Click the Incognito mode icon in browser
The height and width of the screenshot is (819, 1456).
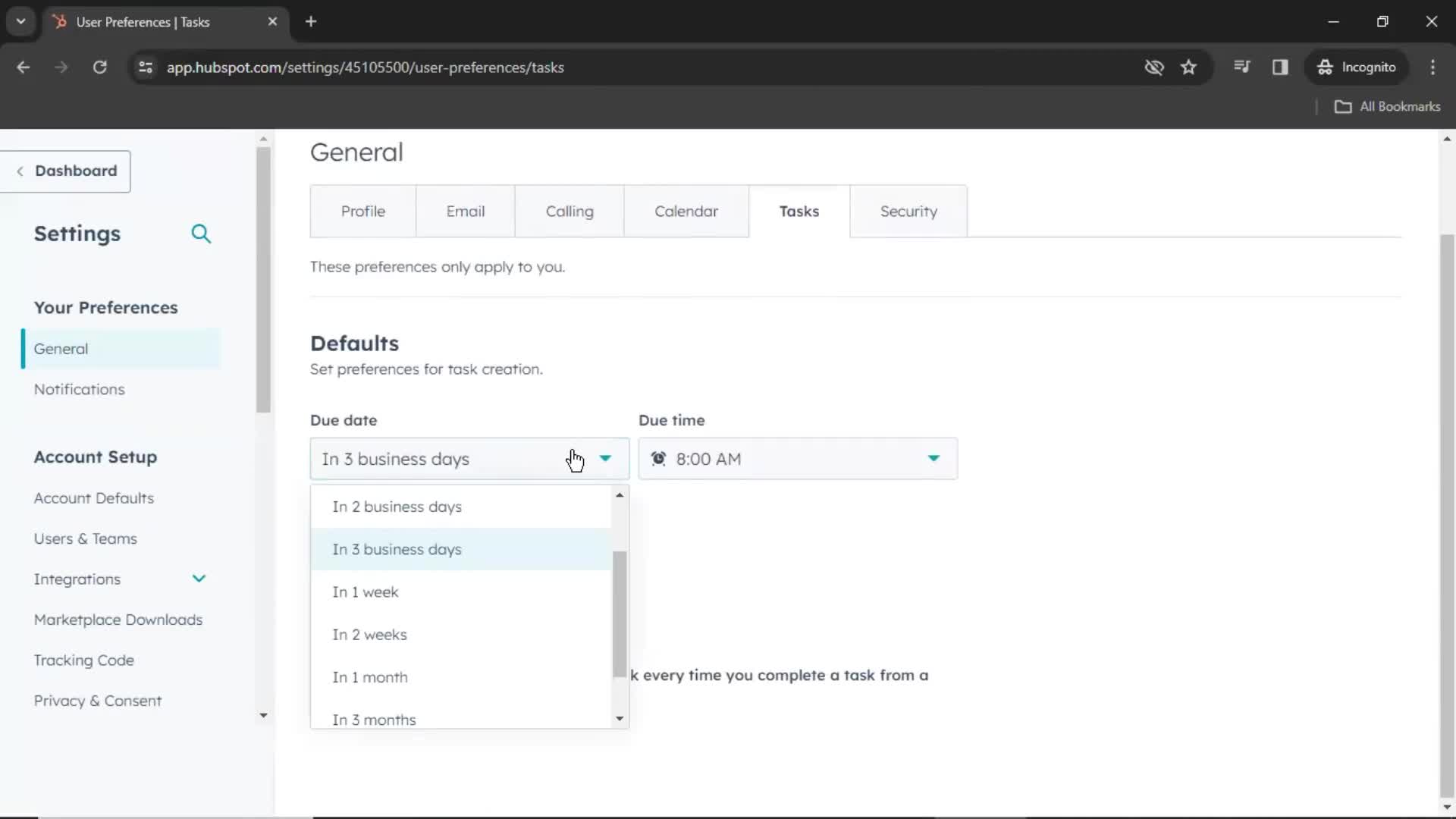[1326, 67]
